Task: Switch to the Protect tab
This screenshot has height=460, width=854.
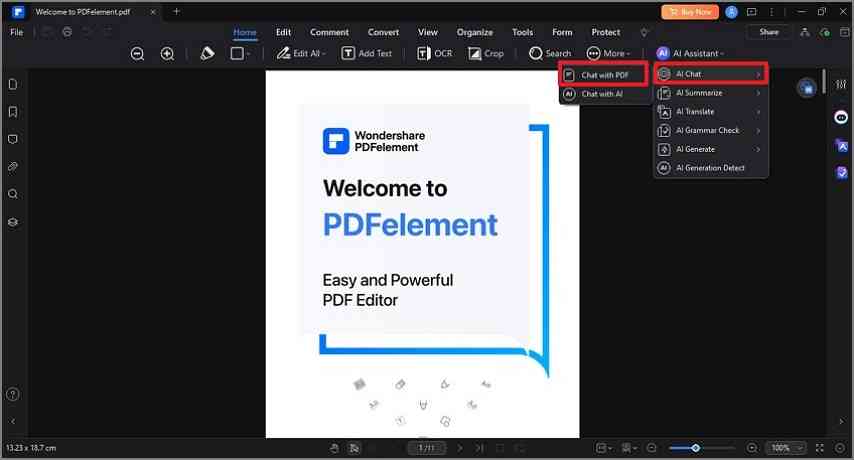Action: click(x=606, y=32)
